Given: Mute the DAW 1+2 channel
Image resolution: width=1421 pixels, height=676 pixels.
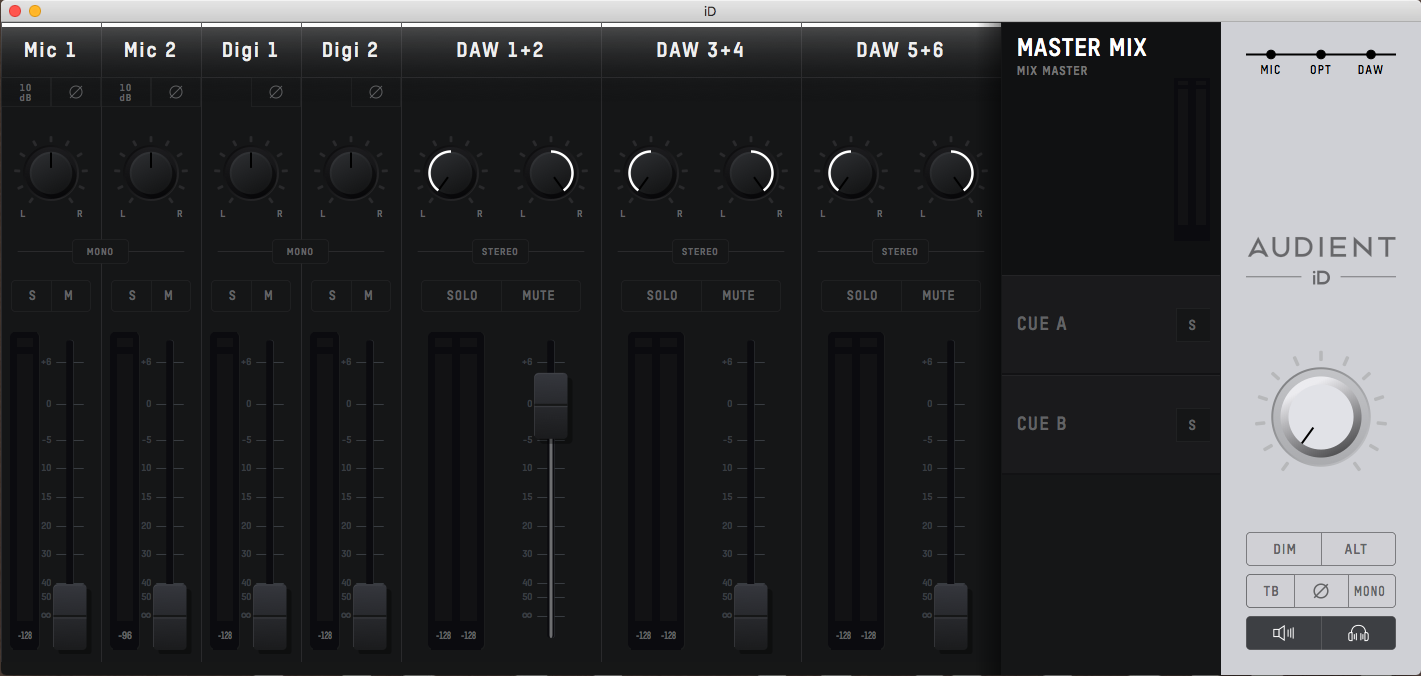Looking at the screenshot, I should point(539,295).
